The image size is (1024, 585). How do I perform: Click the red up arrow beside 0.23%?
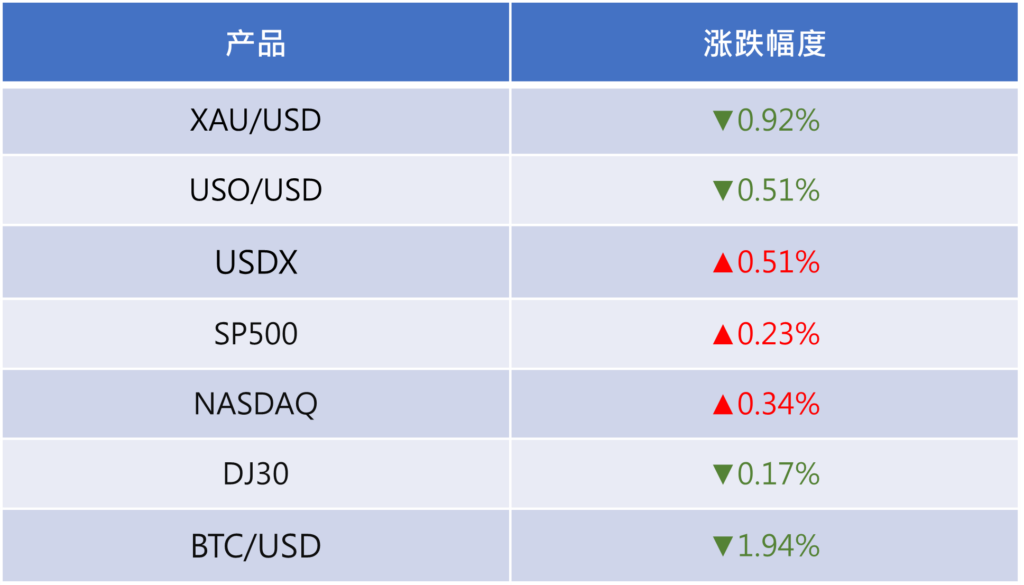tap(723, 334)
